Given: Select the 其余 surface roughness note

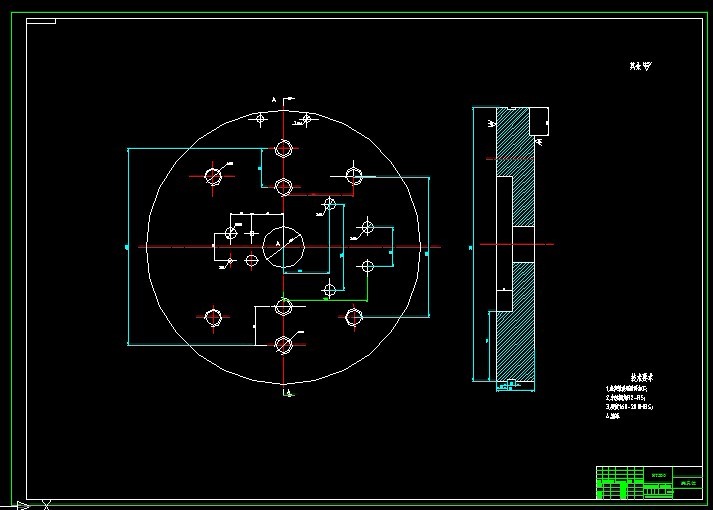Looking at the screenshot, I should pos(640,66).
